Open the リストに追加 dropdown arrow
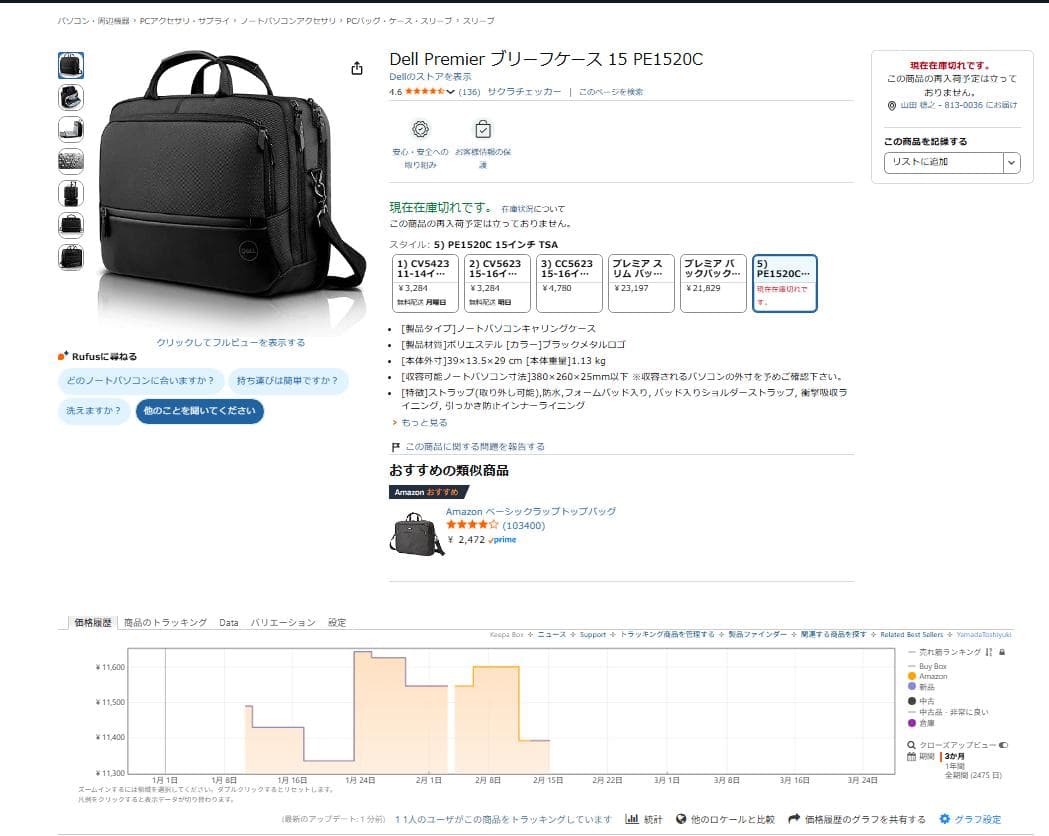The width and height of the screenshot is (1049, 836). 1012,163
